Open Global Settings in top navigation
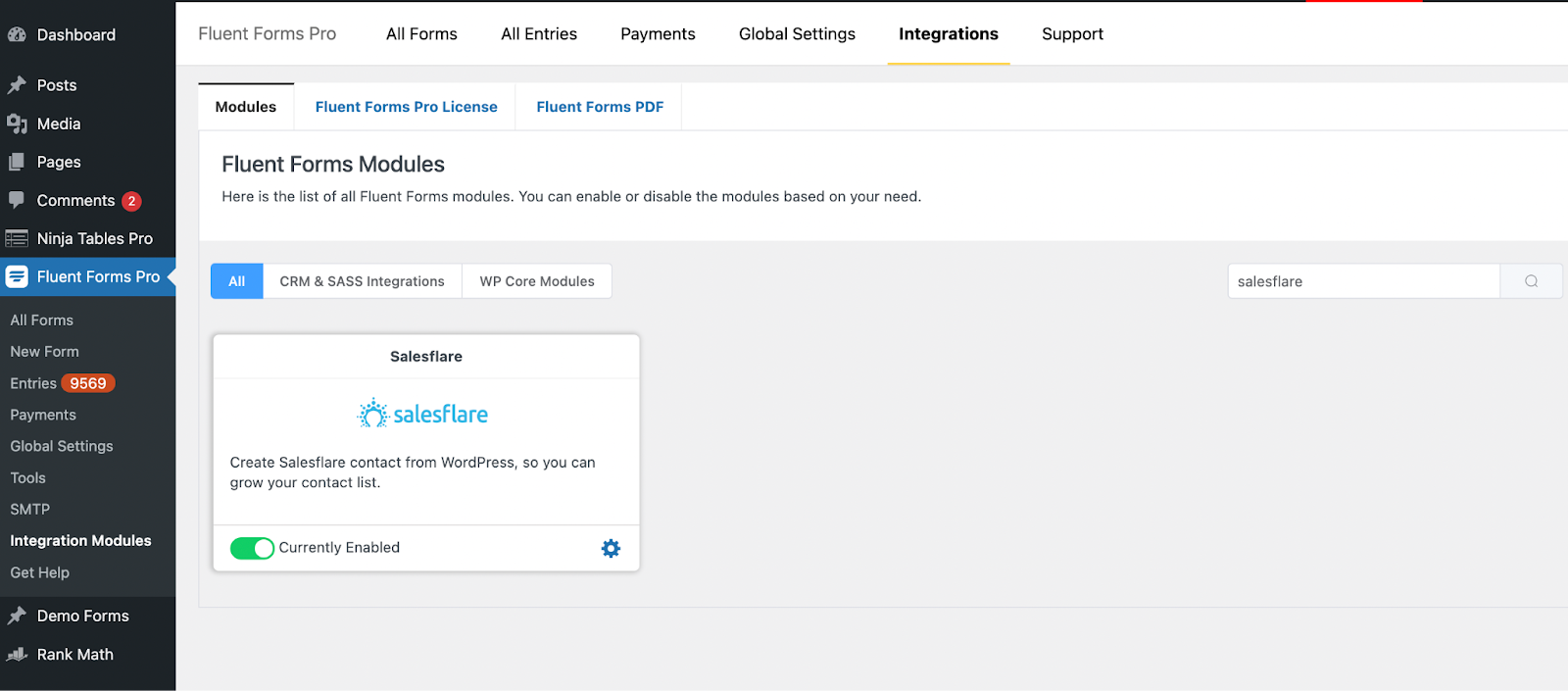The image size is (1568, 691). coord(797,34)
